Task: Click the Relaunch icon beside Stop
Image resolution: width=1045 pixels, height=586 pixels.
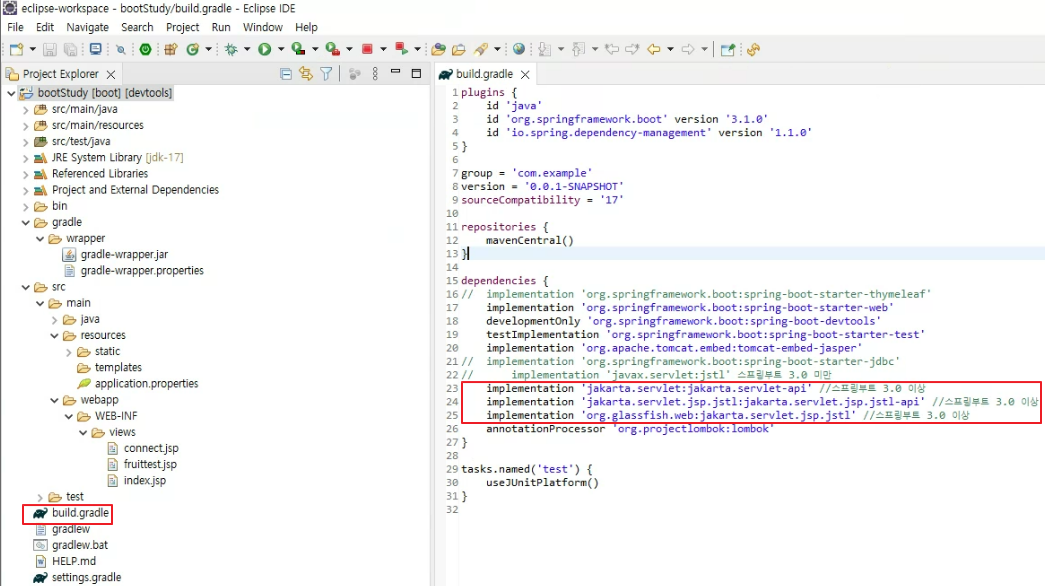Action: tap(401, 49)
